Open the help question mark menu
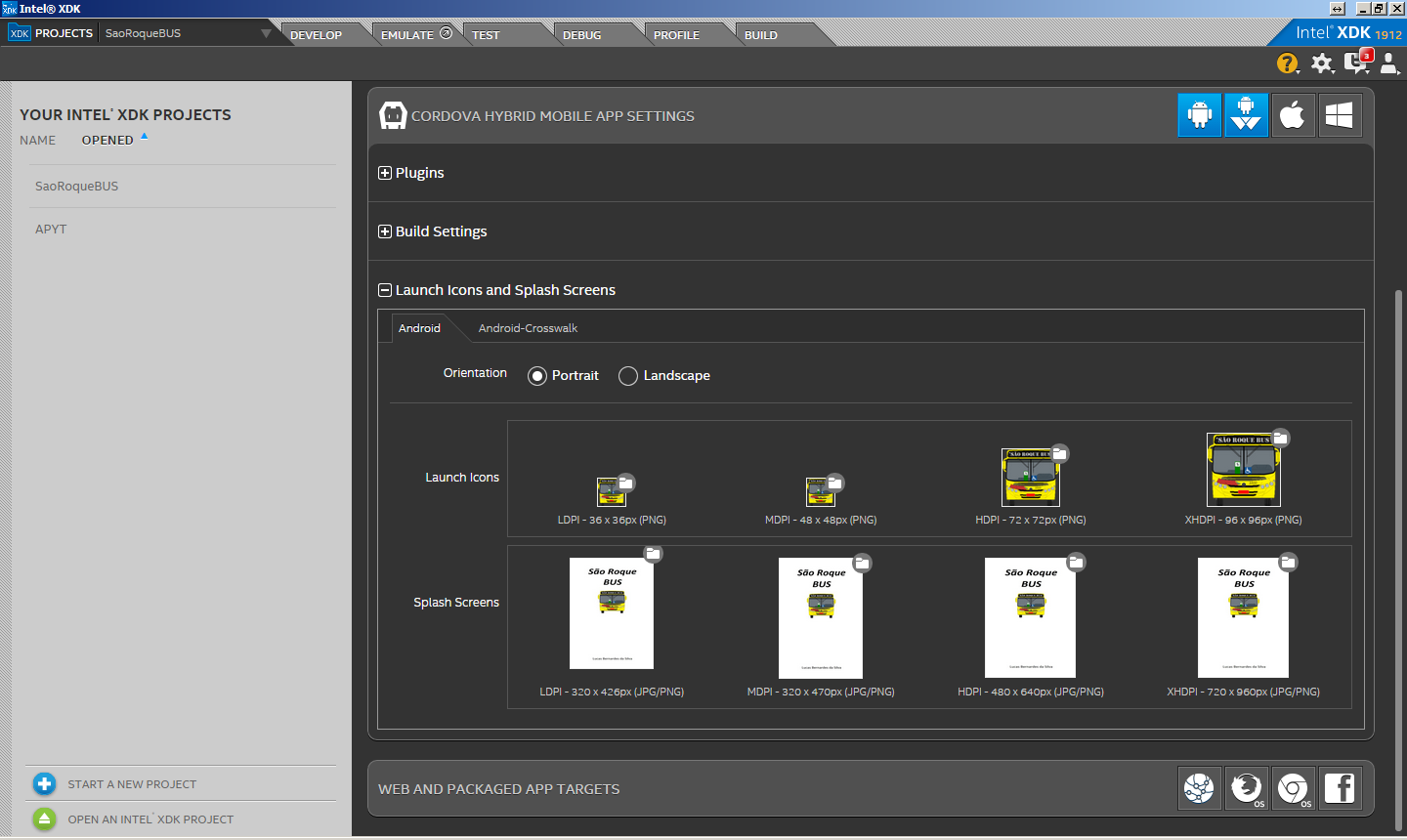The height and width of the screenshot is (840, 1407). click(1287, 63)
